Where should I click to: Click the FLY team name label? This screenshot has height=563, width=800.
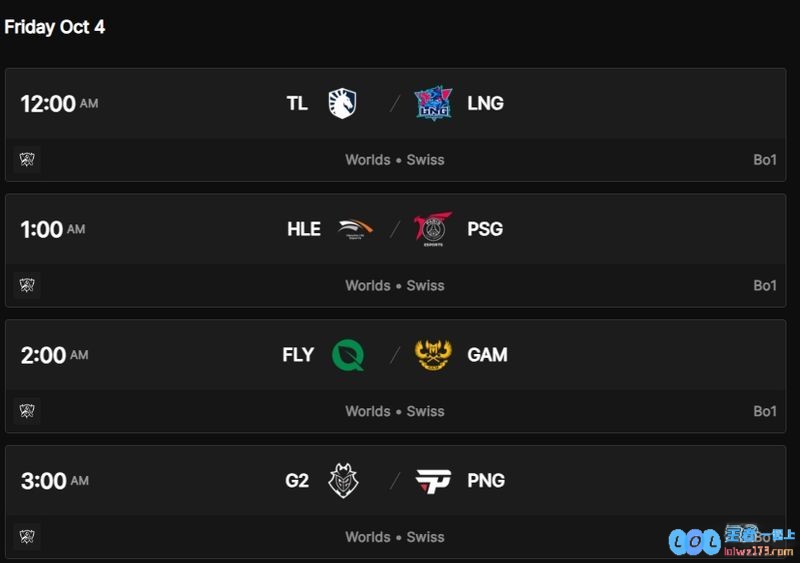(298, 355)
